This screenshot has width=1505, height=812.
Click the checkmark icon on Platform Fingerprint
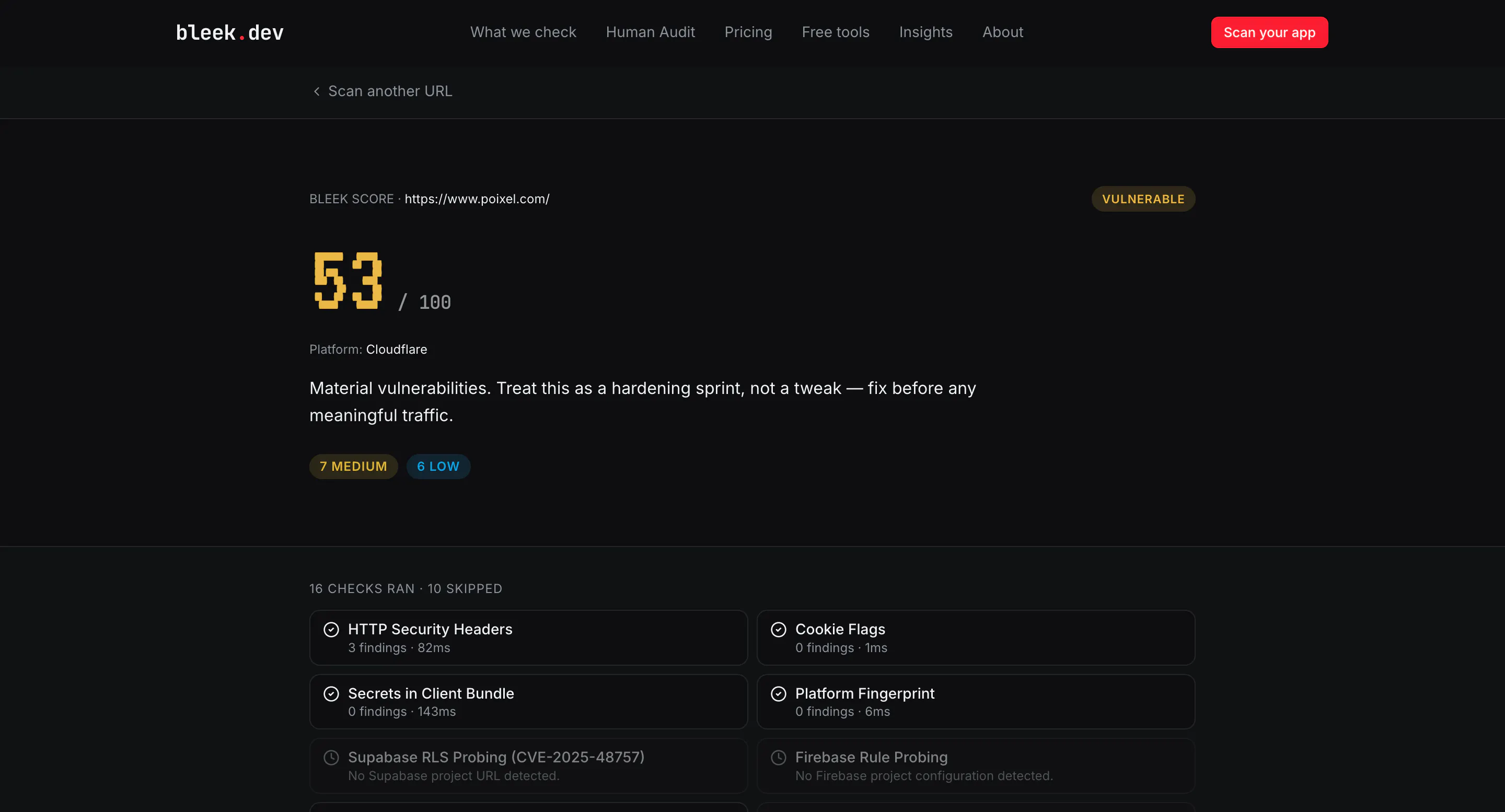(x=778, y=693)
